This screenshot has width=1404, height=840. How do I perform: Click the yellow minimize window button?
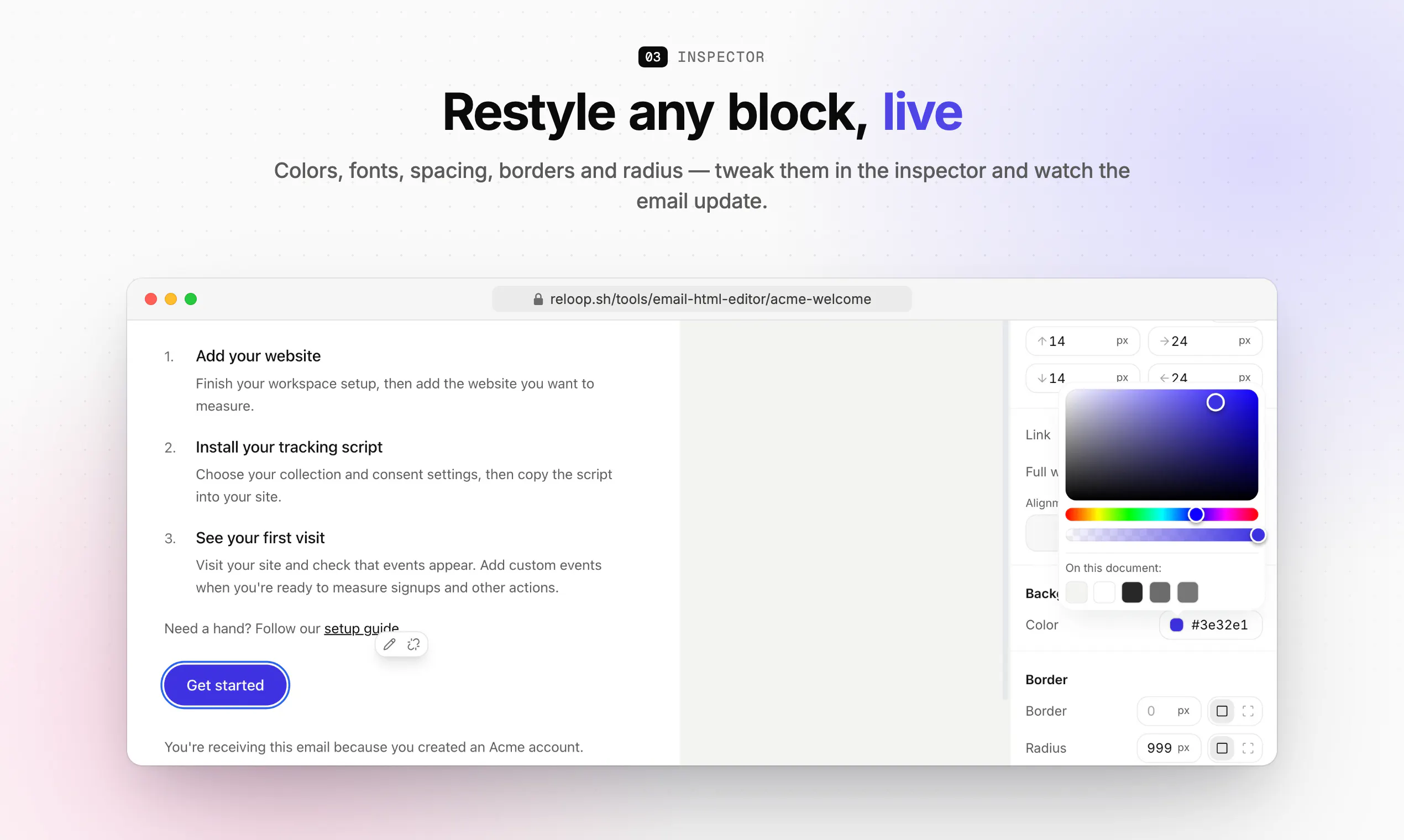[171, 299]
